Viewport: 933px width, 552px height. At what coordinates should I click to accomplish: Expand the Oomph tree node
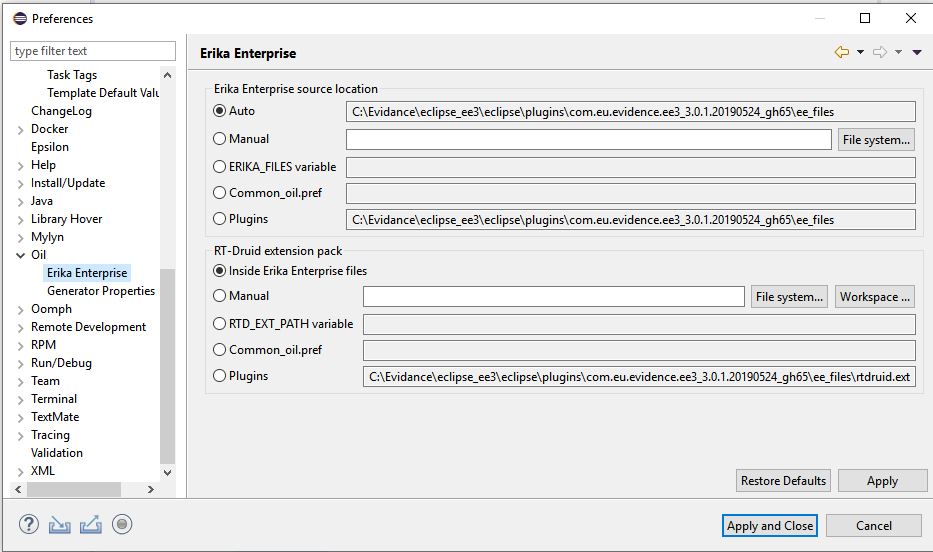(20, 310)
